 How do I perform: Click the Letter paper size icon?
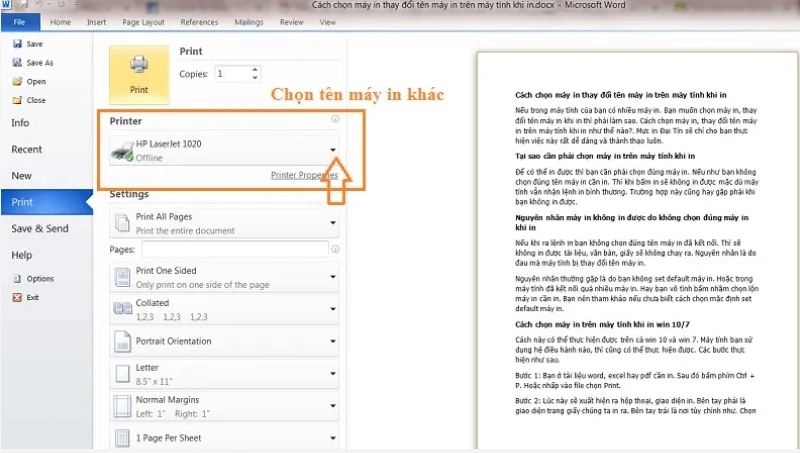122,374
